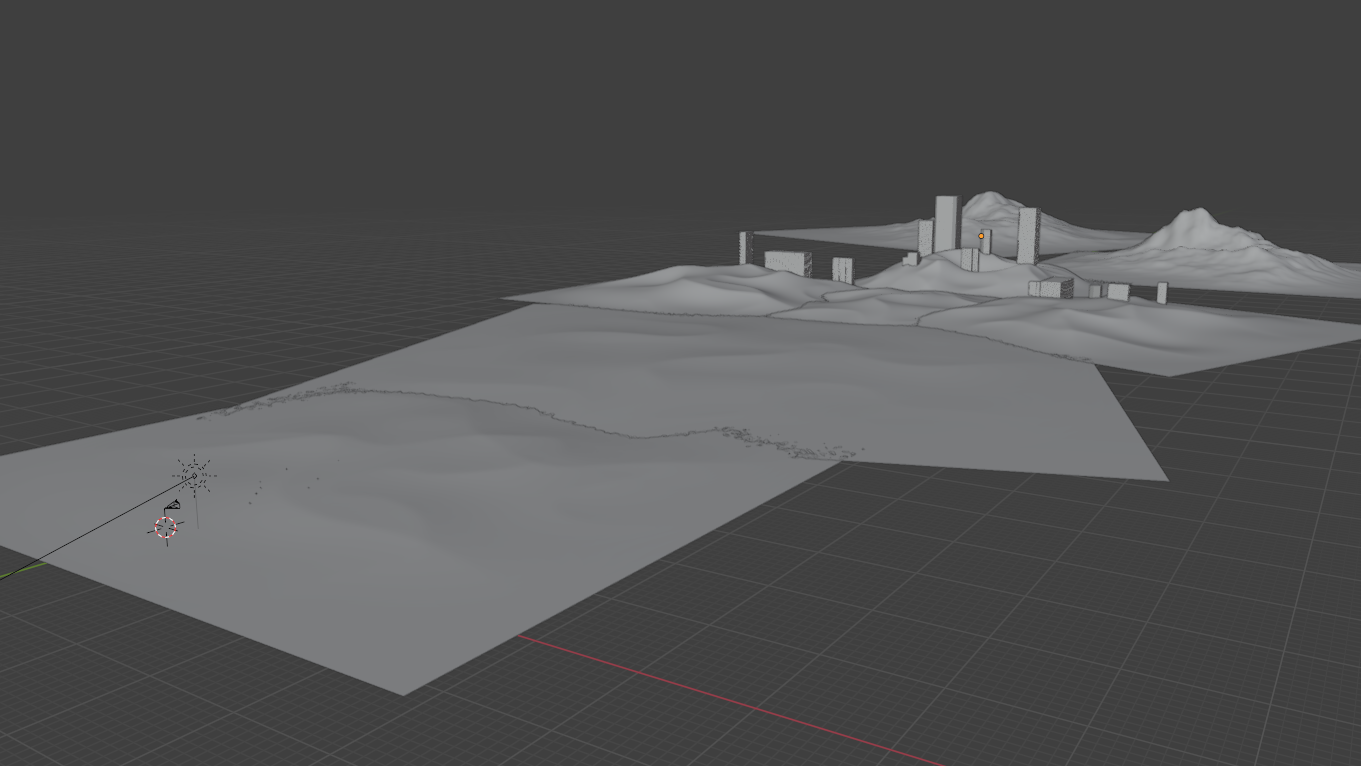This screenshot has height=766, width=1361.
Task: Select the tall building right of the orange dot
Action: pos(1028,236)
